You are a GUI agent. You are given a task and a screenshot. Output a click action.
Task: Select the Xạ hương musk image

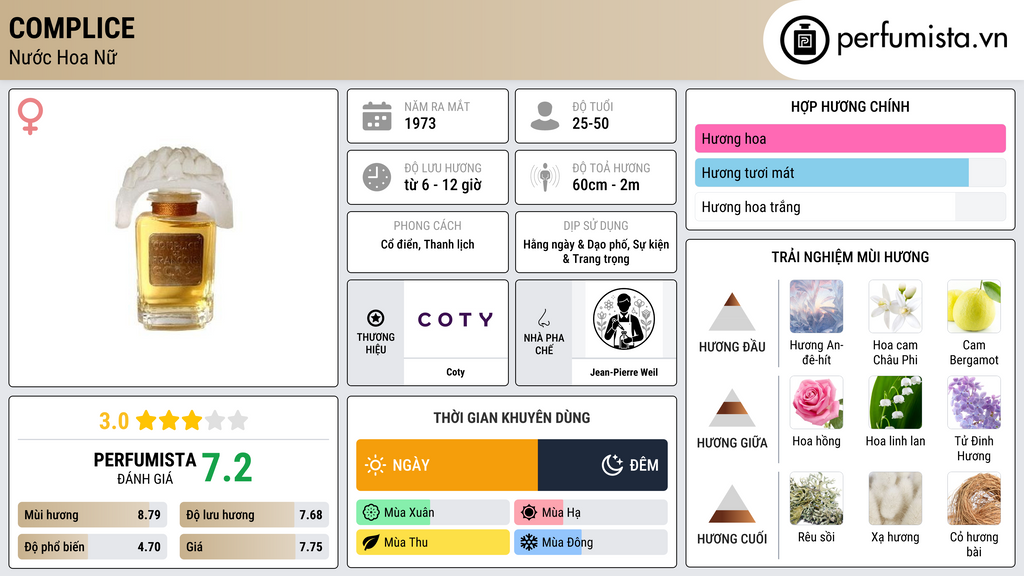(x=895, y=498)
